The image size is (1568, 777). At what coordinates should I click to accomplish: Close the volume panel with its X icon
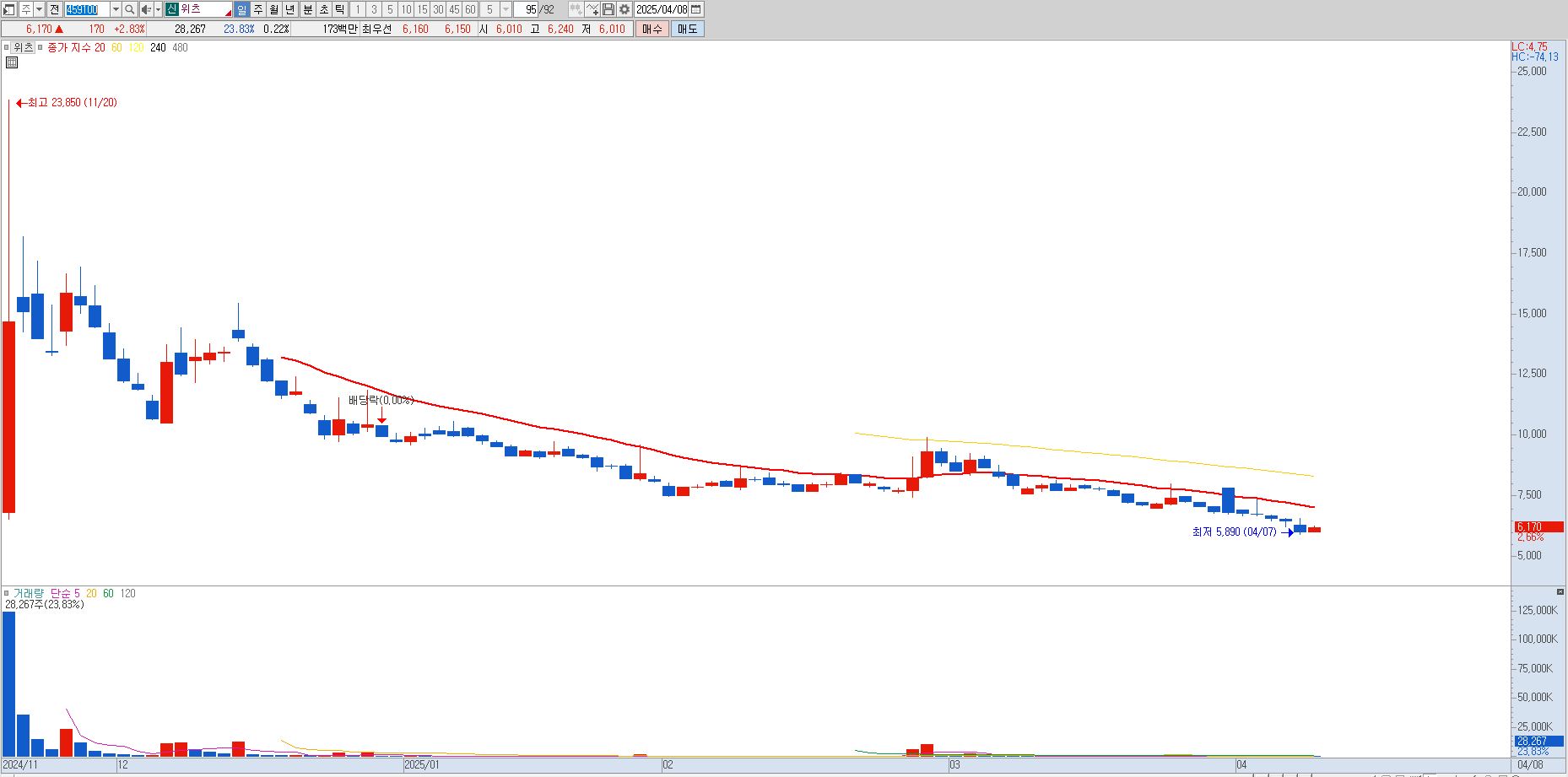coord(1560,592)
